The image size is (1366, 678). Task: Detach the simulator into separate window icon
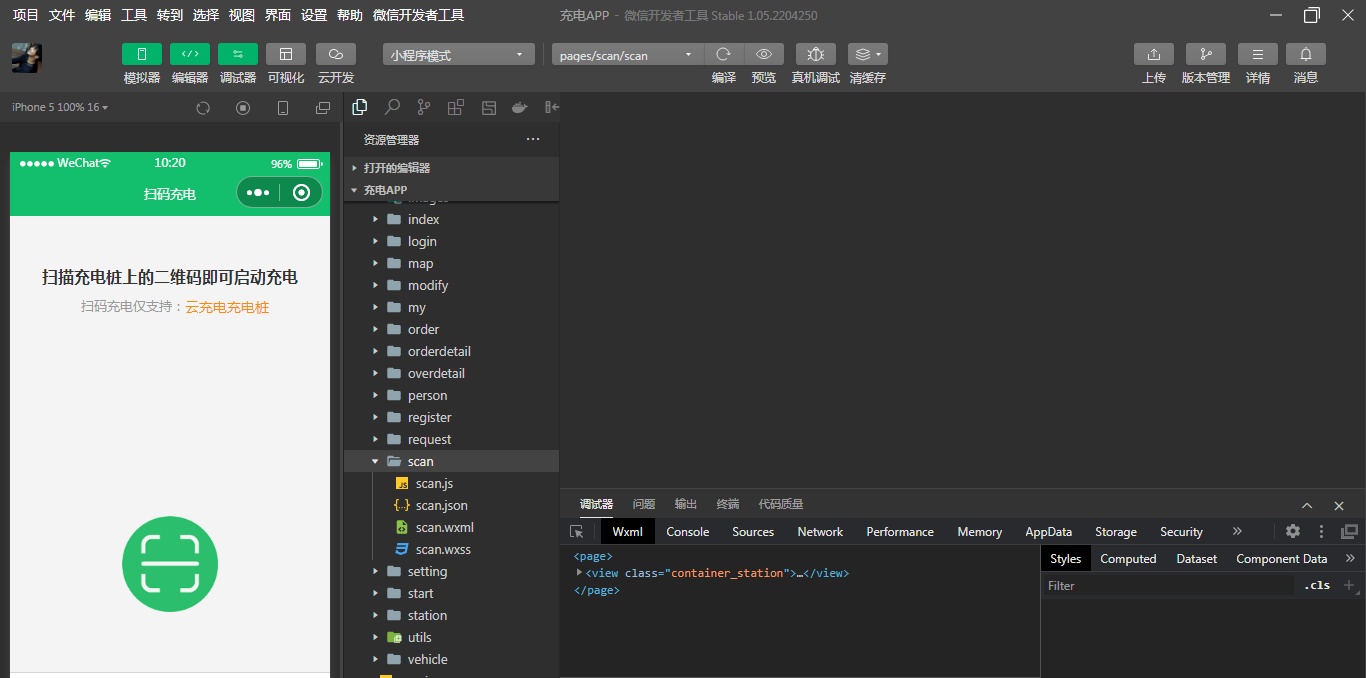coord(323,108)
